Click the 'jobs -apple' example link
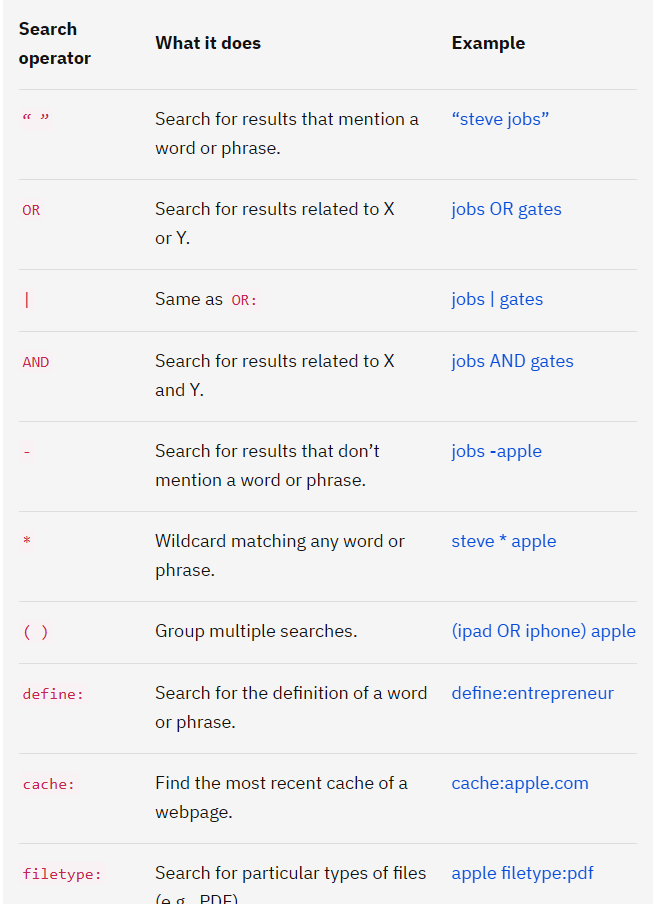Viewport: 661px width, 904px height. pos(496,451)
